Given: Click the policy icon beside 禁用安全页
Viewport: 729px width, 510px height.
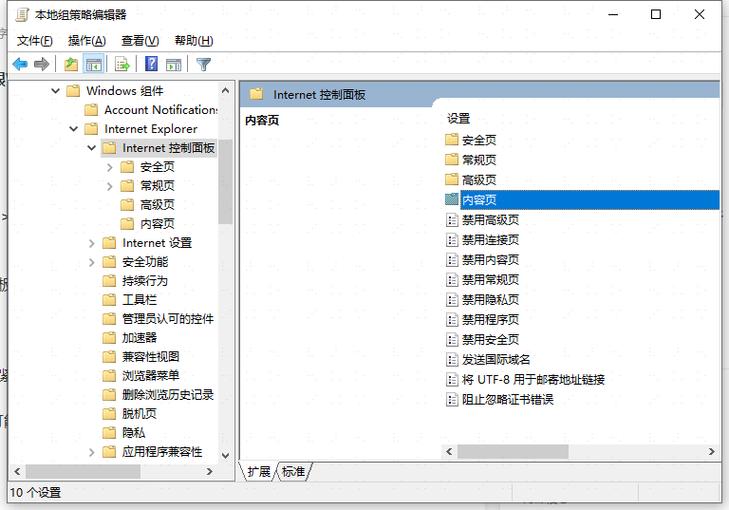Looking at the screenshot, I should coord(452,339).
